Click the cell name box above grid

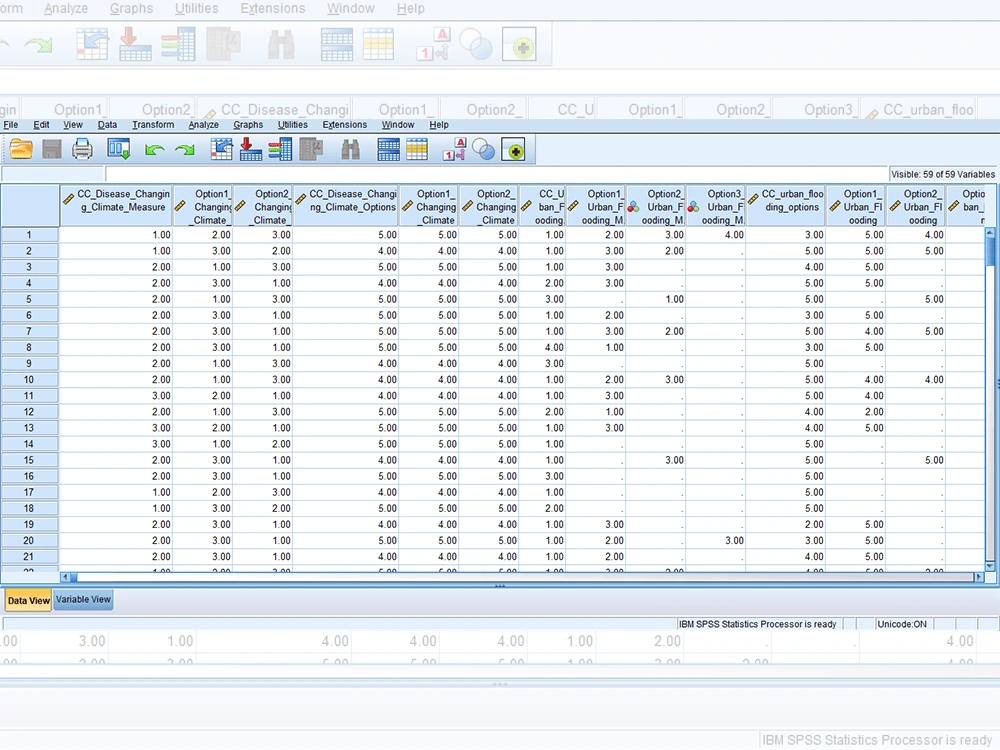(52, 173)
